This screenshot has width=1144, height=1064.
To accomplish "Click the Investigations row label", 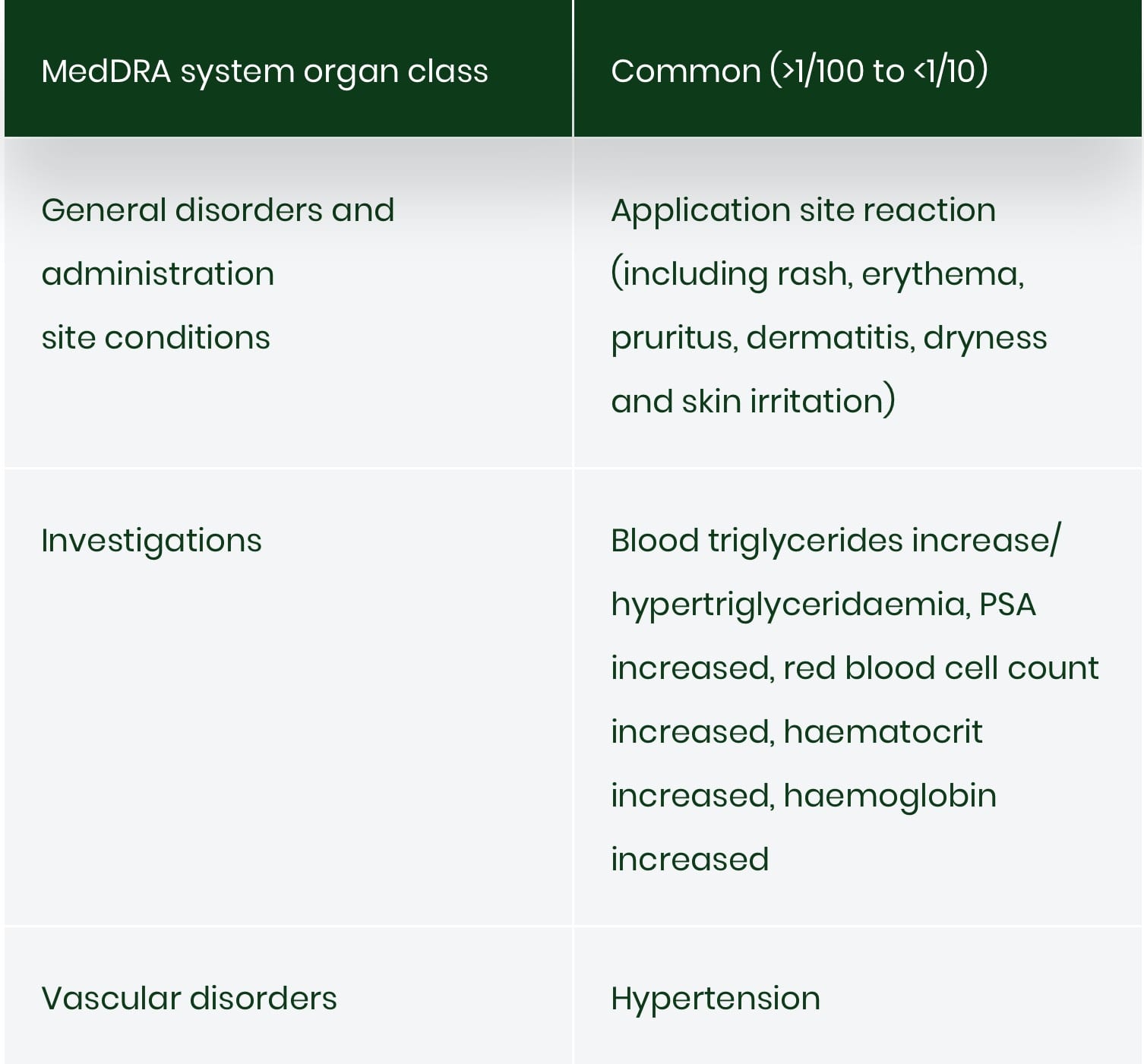I will click(x=151, y=541).
